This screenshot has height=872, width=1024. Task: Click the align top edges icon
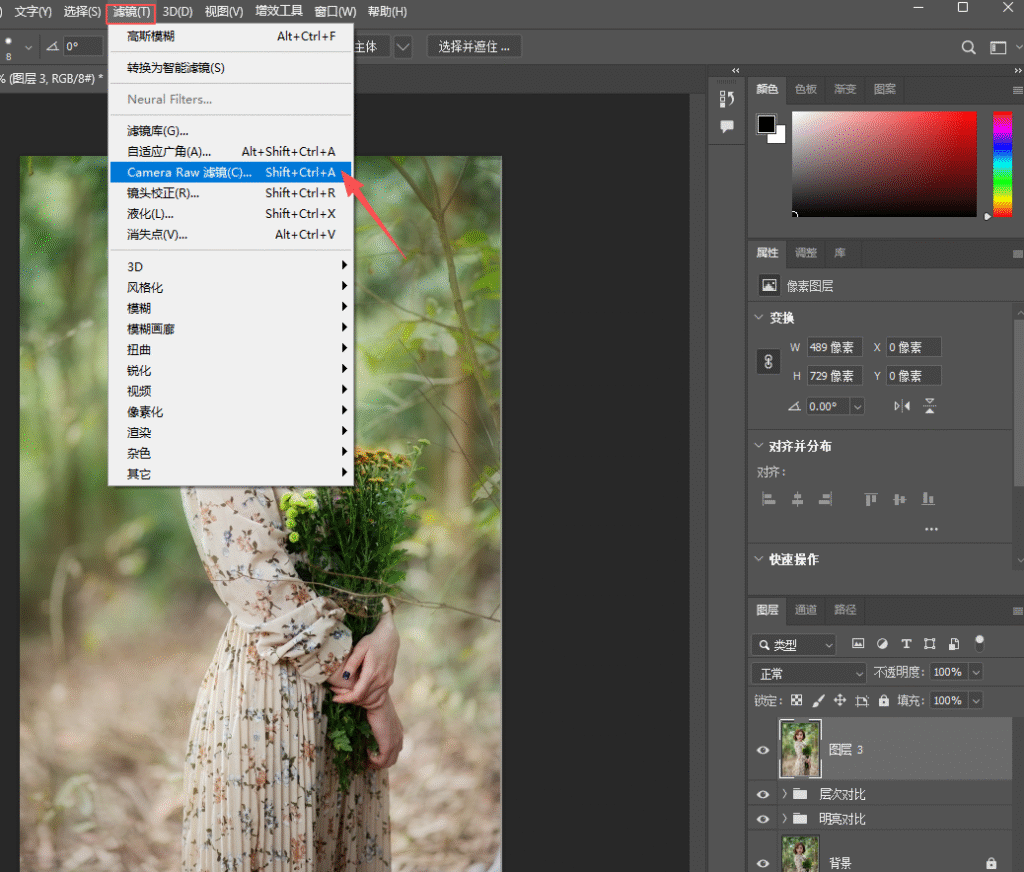click(871, 500)
